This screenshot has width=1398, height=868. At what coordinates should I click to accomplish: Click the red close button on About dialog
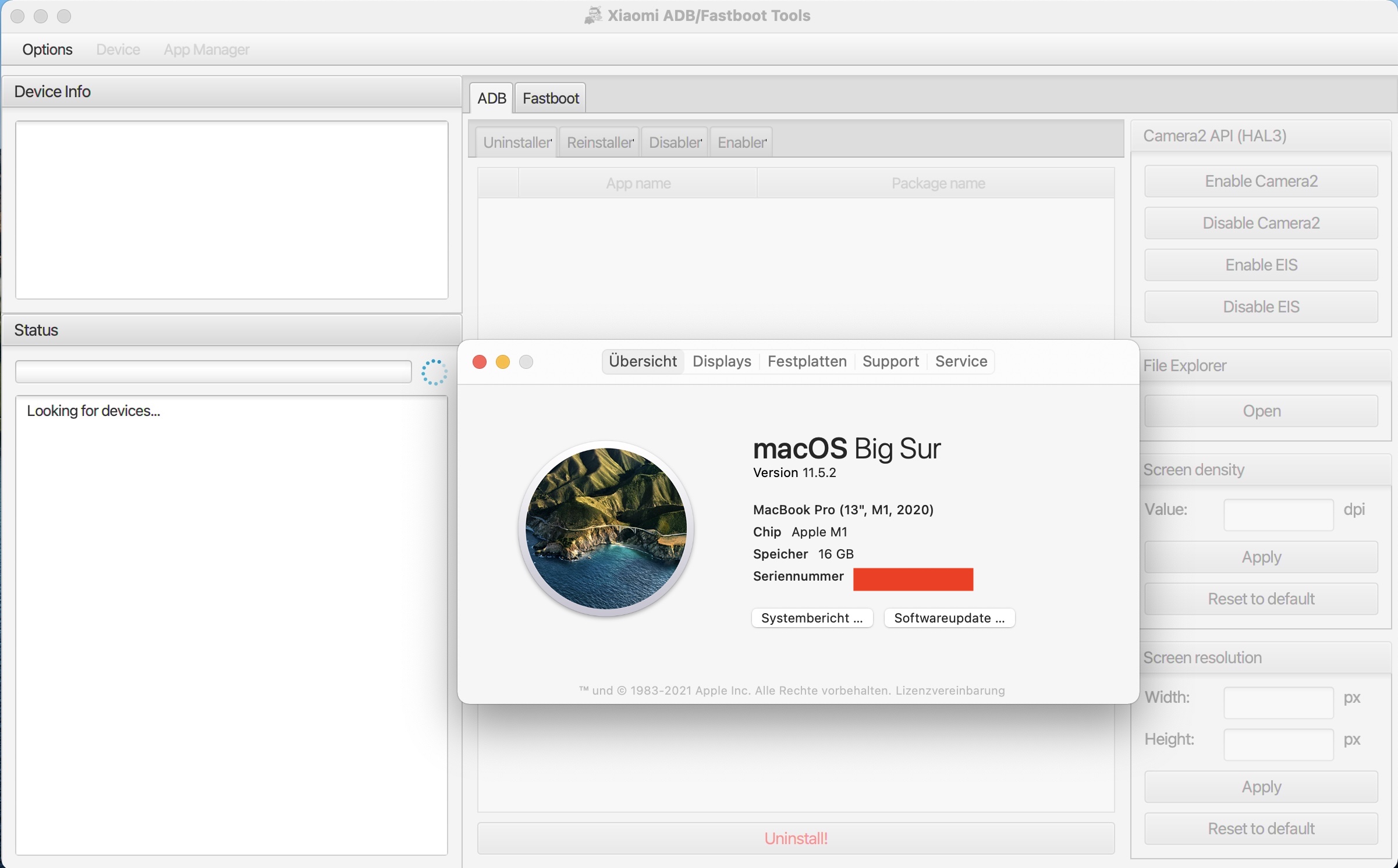480,362
